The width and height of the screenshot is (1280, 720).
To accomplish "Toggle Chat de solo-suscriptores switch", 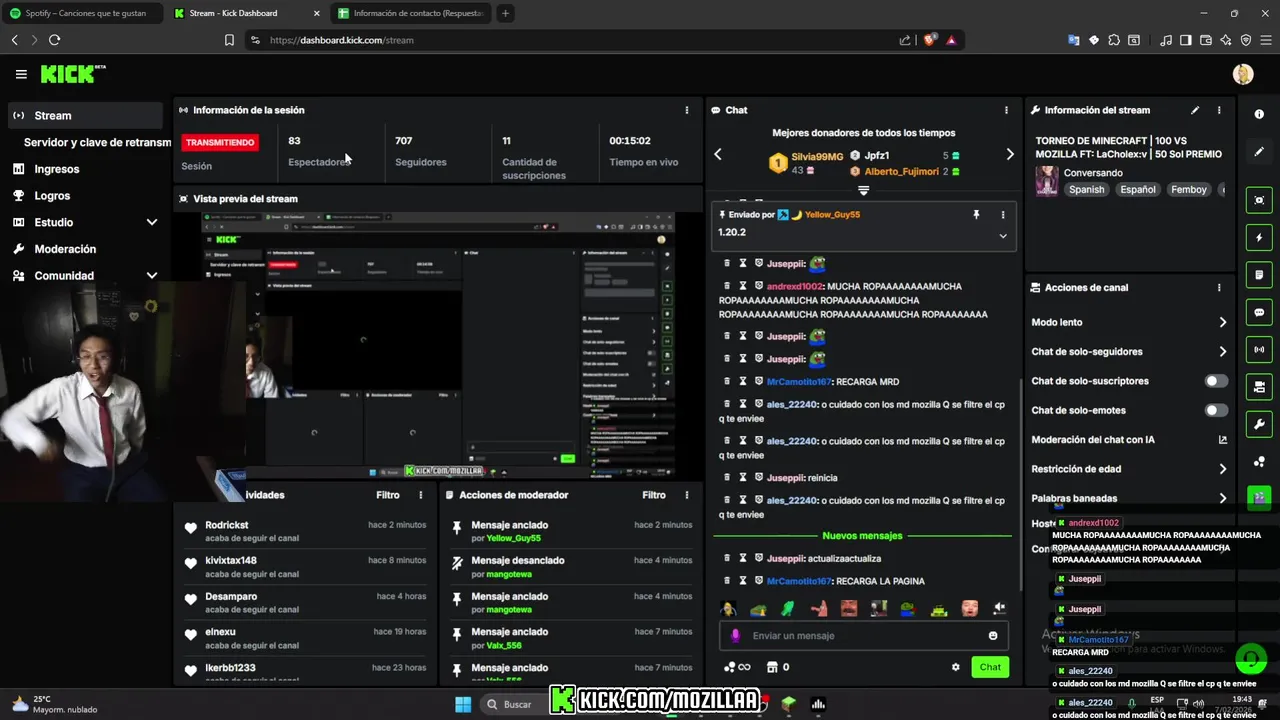I will (x=1216, y=381).
